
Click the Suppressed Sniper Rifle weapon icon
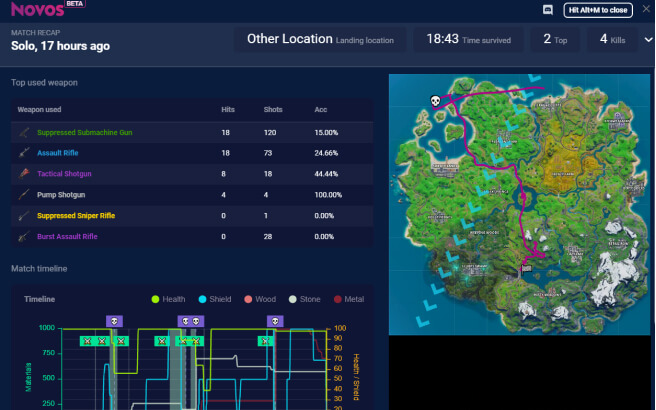coord(24,215)
